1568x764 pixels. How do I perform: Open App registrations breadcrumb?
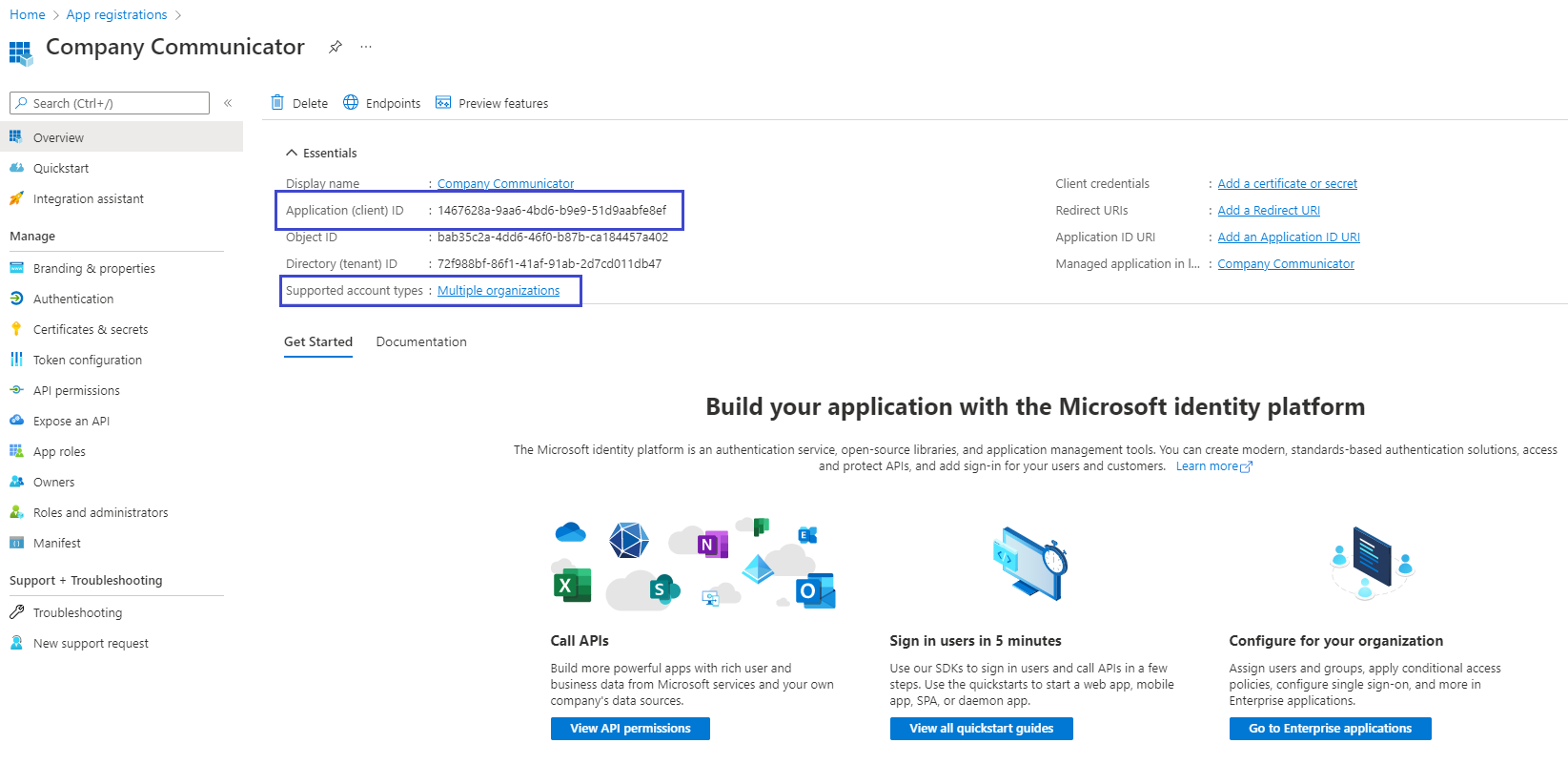[116, 14]
